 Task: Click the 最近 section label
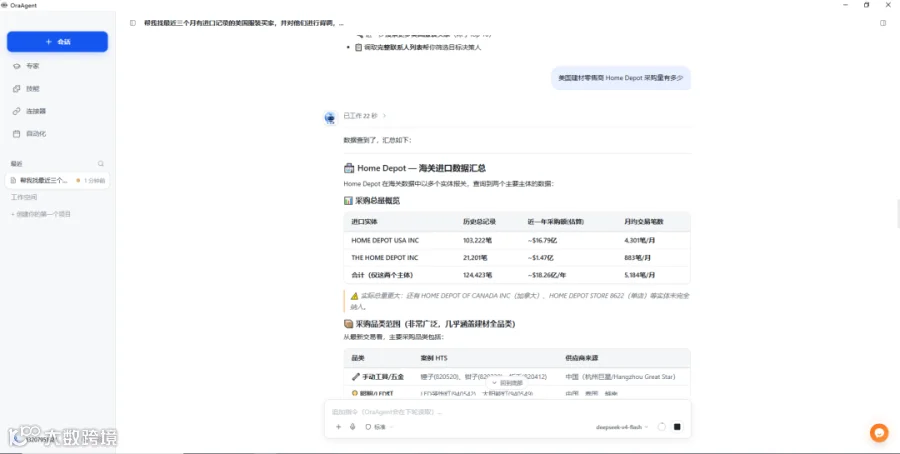coord(16,164)
